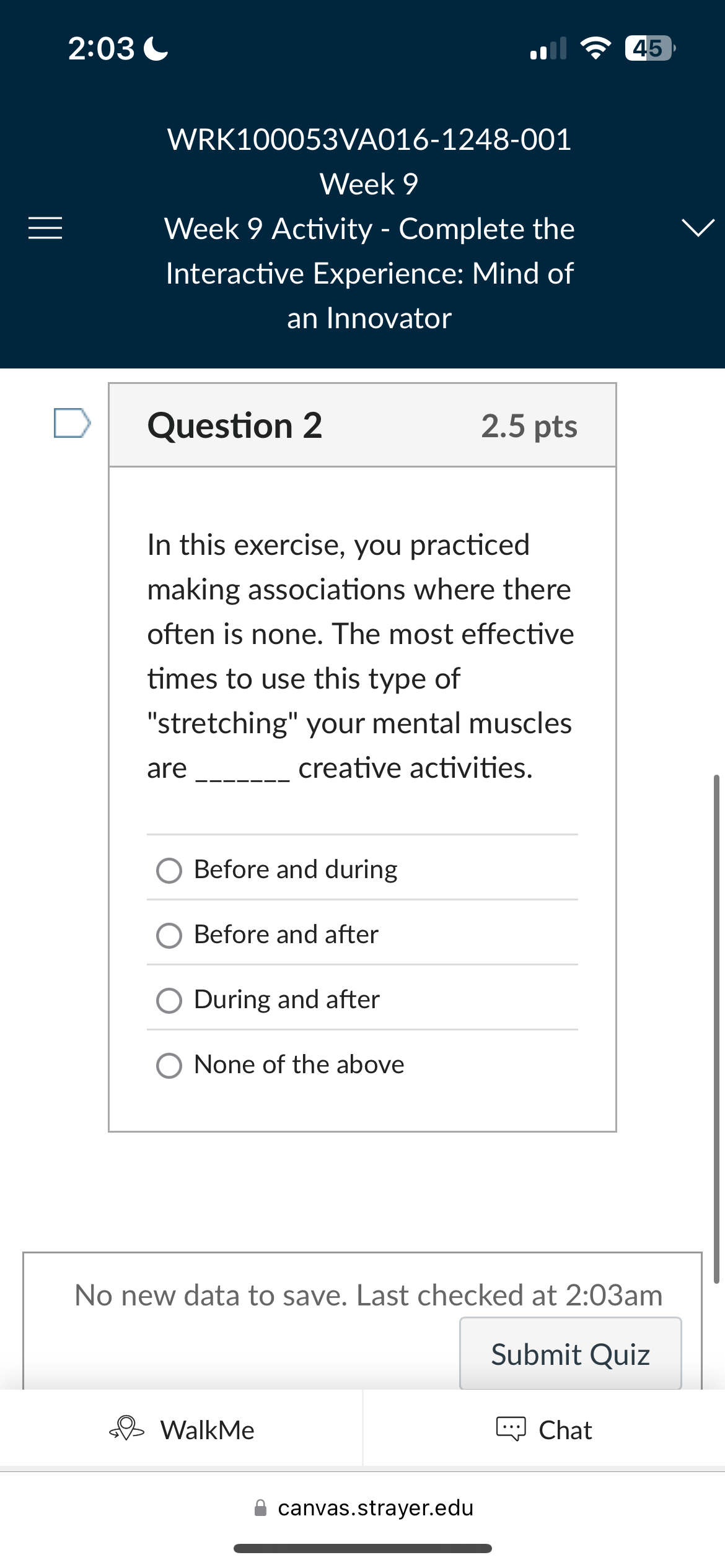Choose 'None of the above' option

tap(169, 1066)
